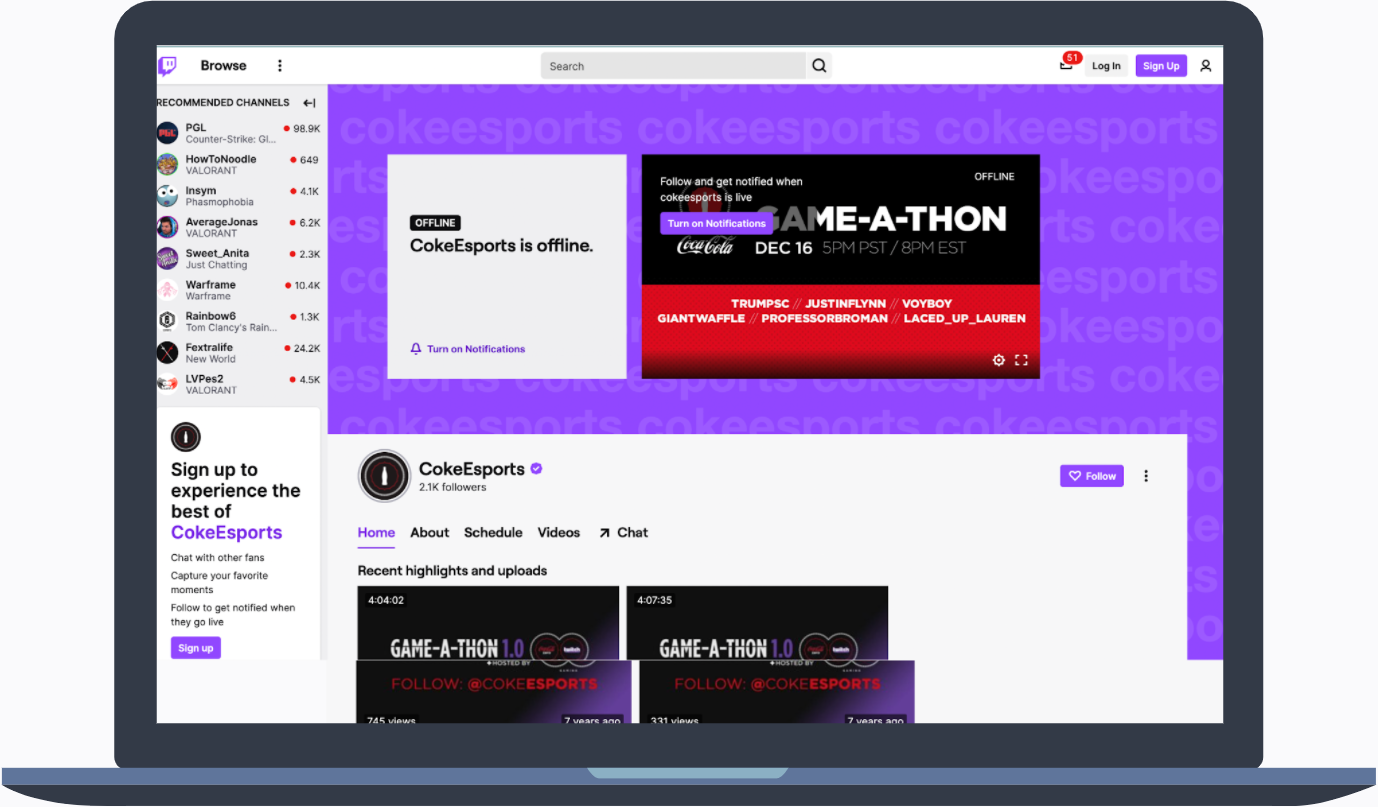Click the Sign Up button in the header
The height and width of the screenshot is (807, 1378).
(x=1161, y=66)
